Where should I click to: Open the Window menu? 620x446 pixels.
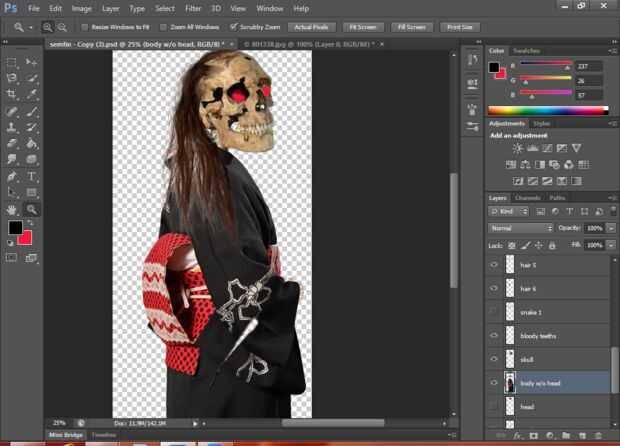pyautogui.click(x=270, y=8)
